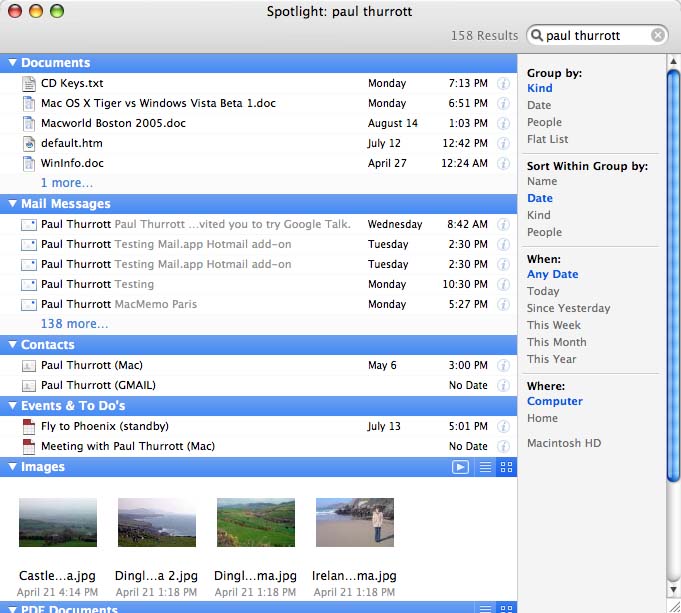This screenshot has height=613, width=681.
Task: Filter results to This Week
Action: [x=554, y=325]
